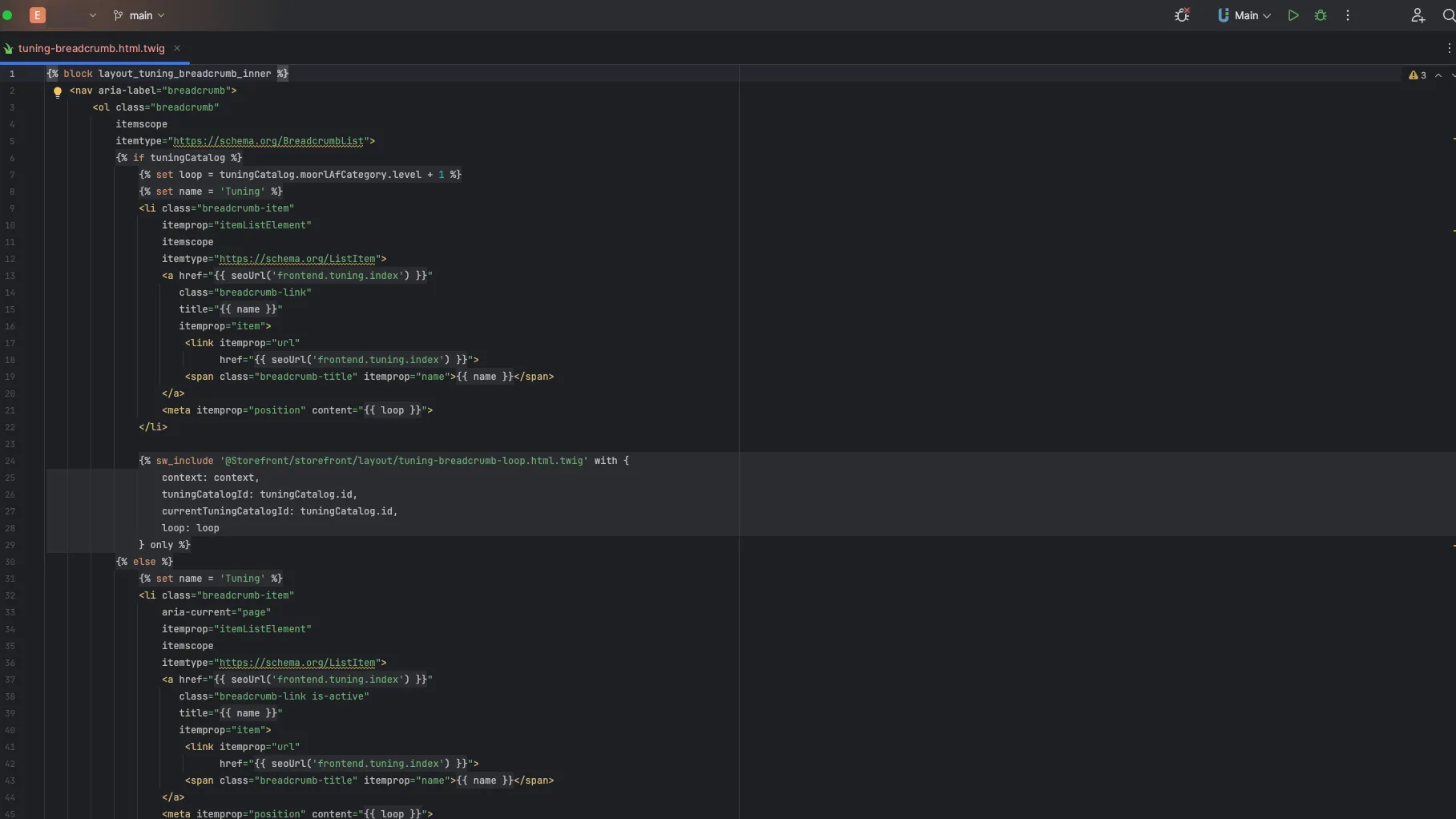Open the more actions menu beside the Debug icon
The image size is (1456, 819).
1348,15
